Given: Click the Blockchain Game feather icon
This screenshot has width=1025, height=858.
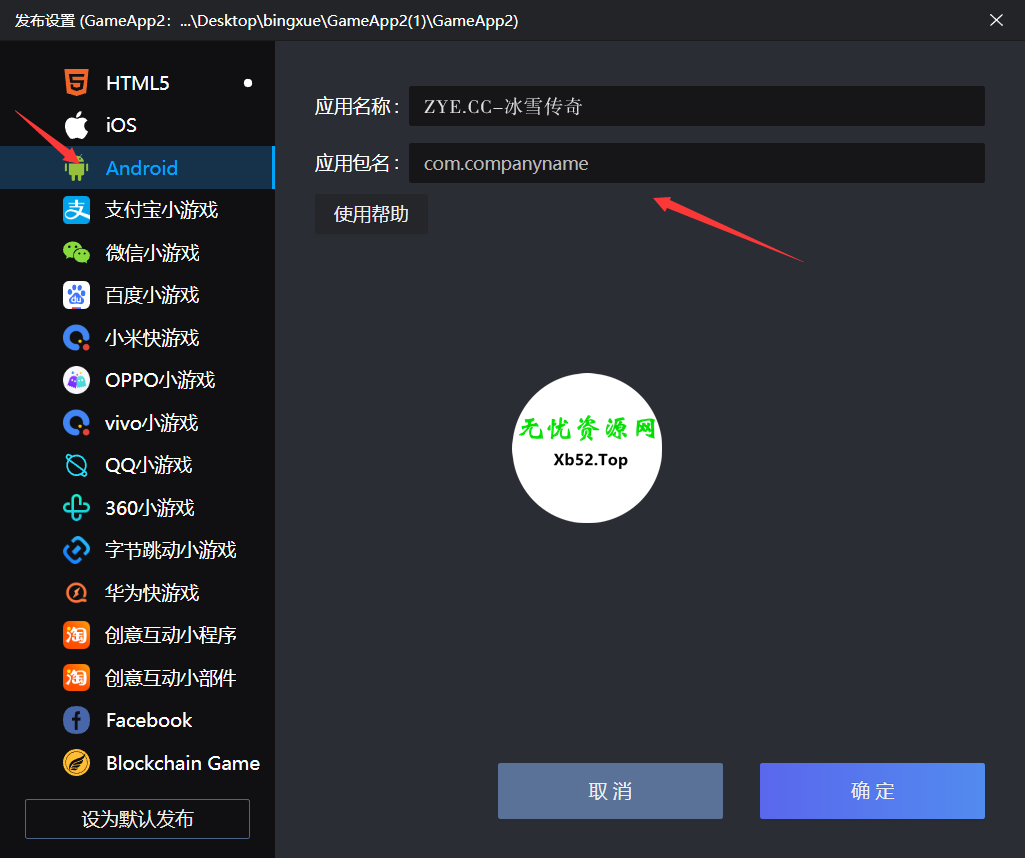Looking at the screenshot, I should point(76,763).
